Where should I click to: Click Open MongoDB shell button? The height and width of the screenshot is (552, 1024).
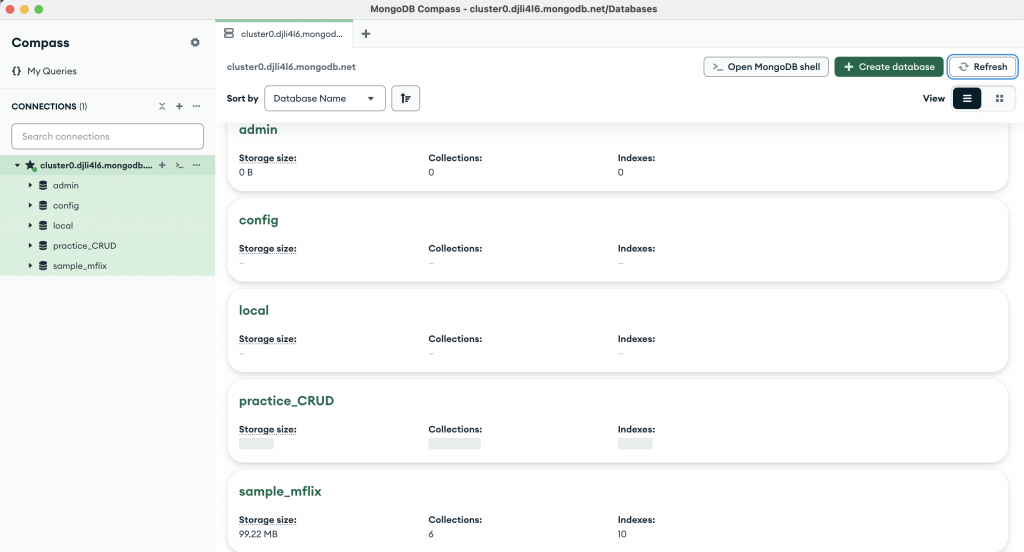click(x=766, y=67)
